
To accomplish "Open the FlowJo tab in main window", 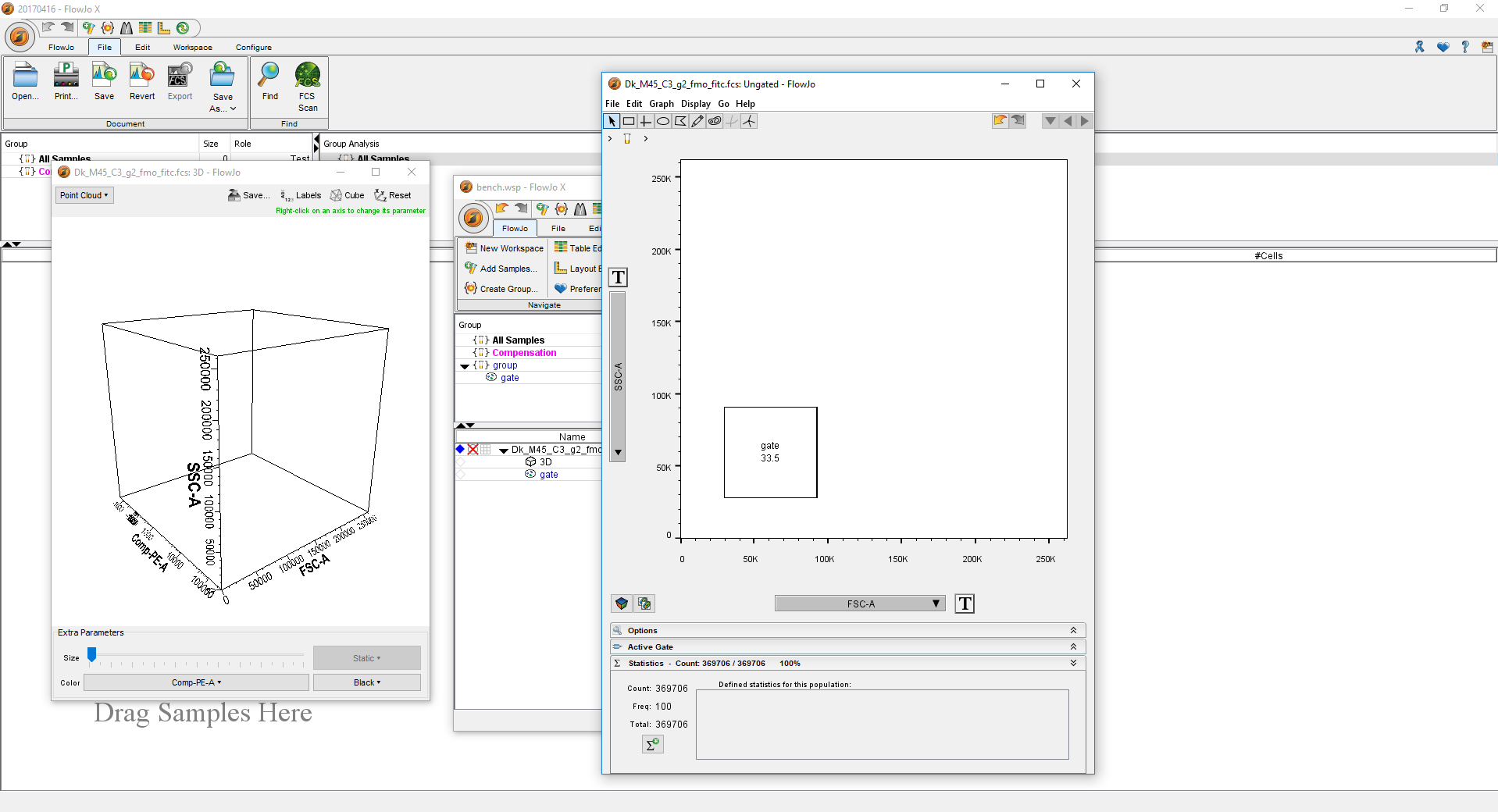I will tap(61, 48).
